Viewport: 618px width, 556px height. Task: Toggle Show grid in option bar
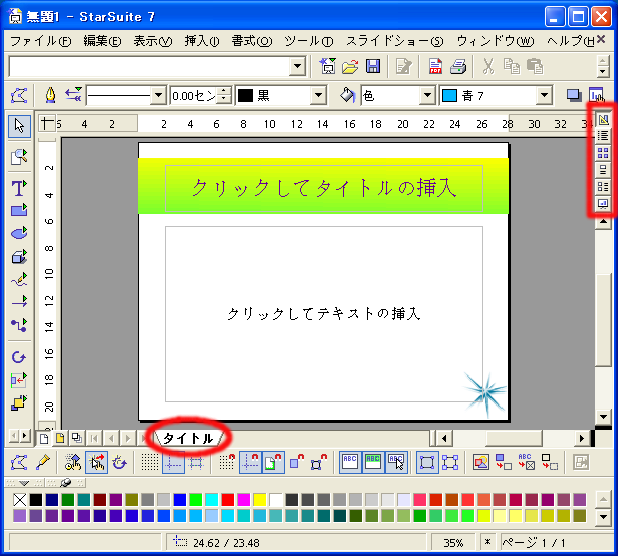tap(150, 462)
